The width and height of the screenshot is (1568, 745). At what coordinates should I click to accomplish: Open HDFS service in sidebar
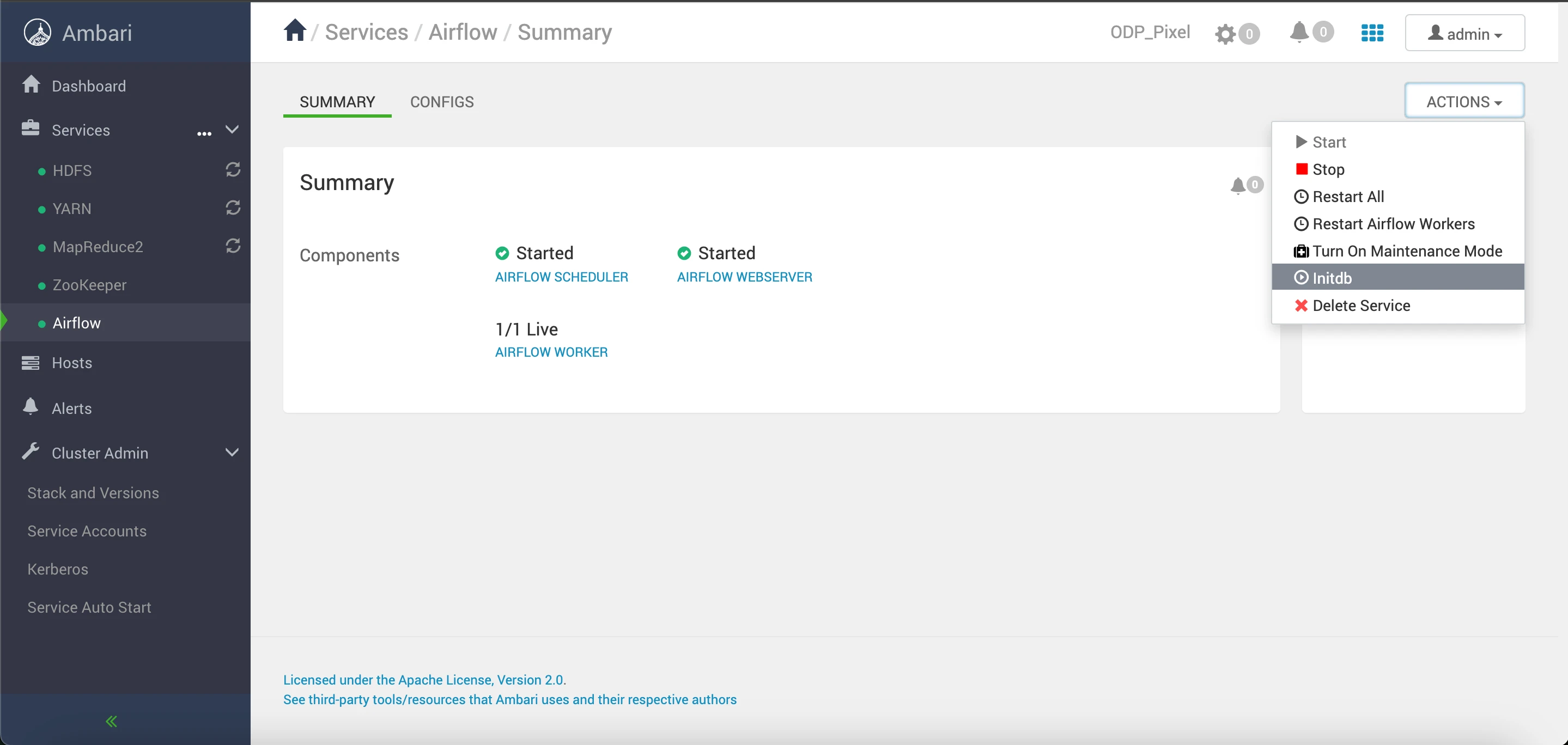pos(72,170)
